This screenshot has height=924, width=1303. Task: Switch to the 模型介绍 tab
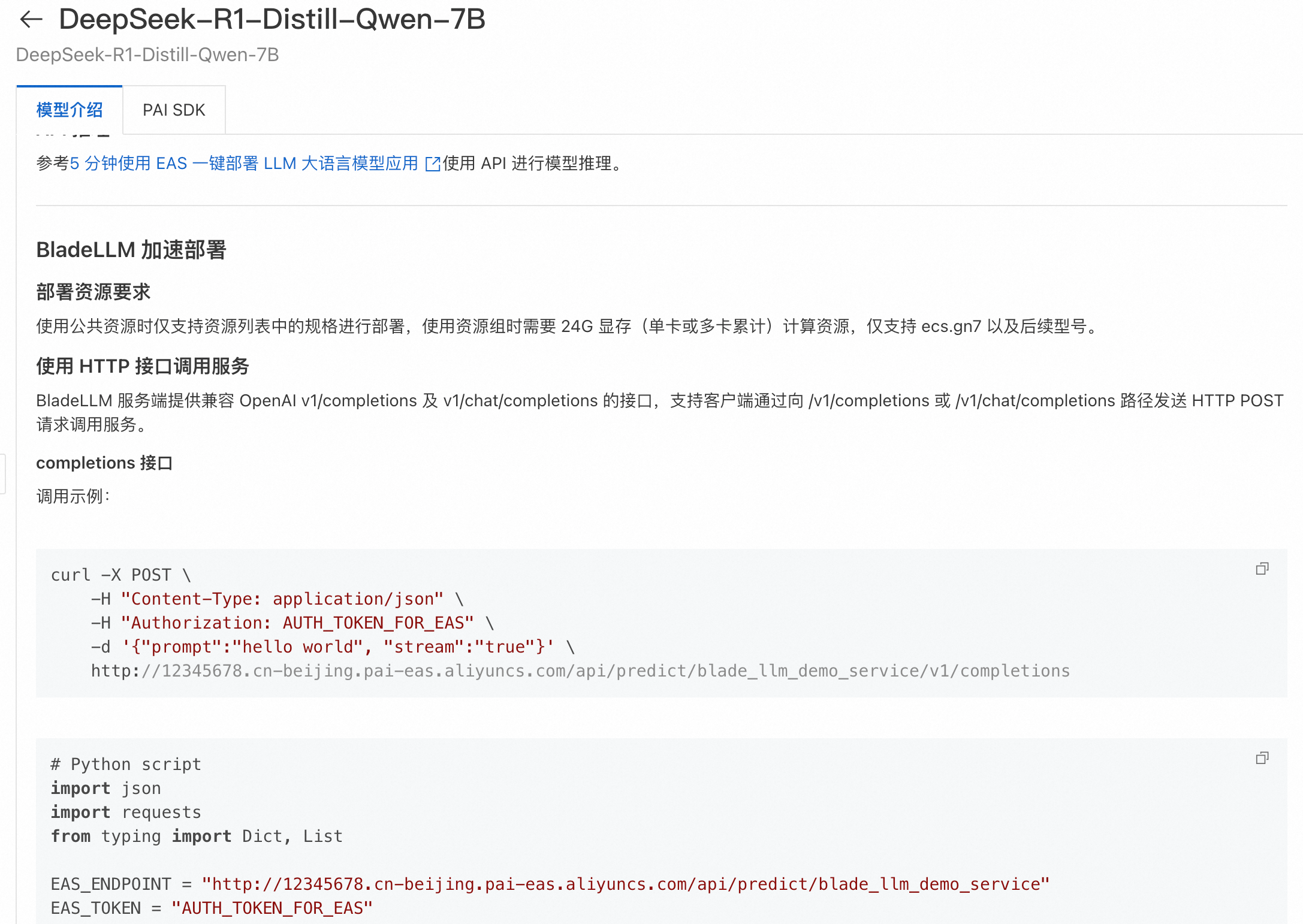tap(70, 110)
